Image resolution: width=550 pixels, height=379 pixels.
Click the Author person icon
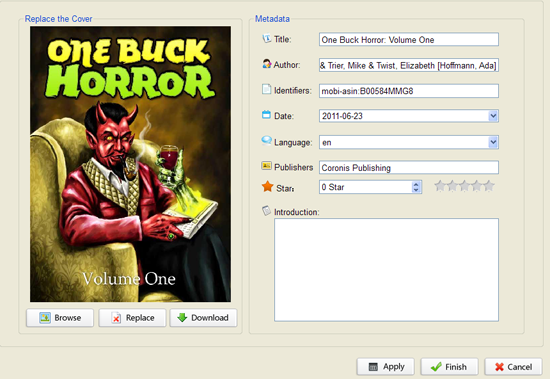[267, 64]
